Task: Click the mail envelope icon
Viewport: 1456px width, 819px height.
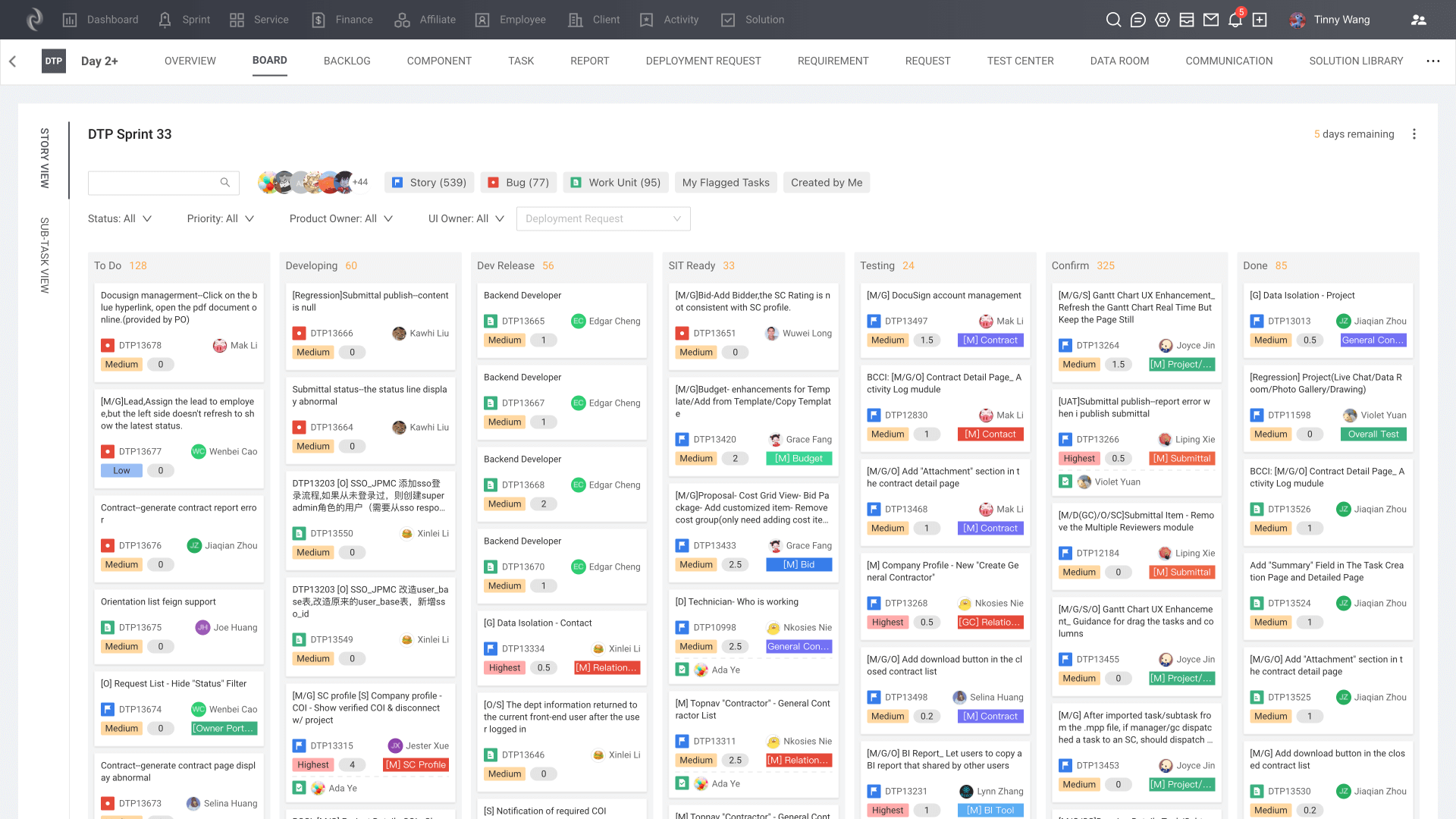Action: pyautogui.click(x=1211, y=20)
